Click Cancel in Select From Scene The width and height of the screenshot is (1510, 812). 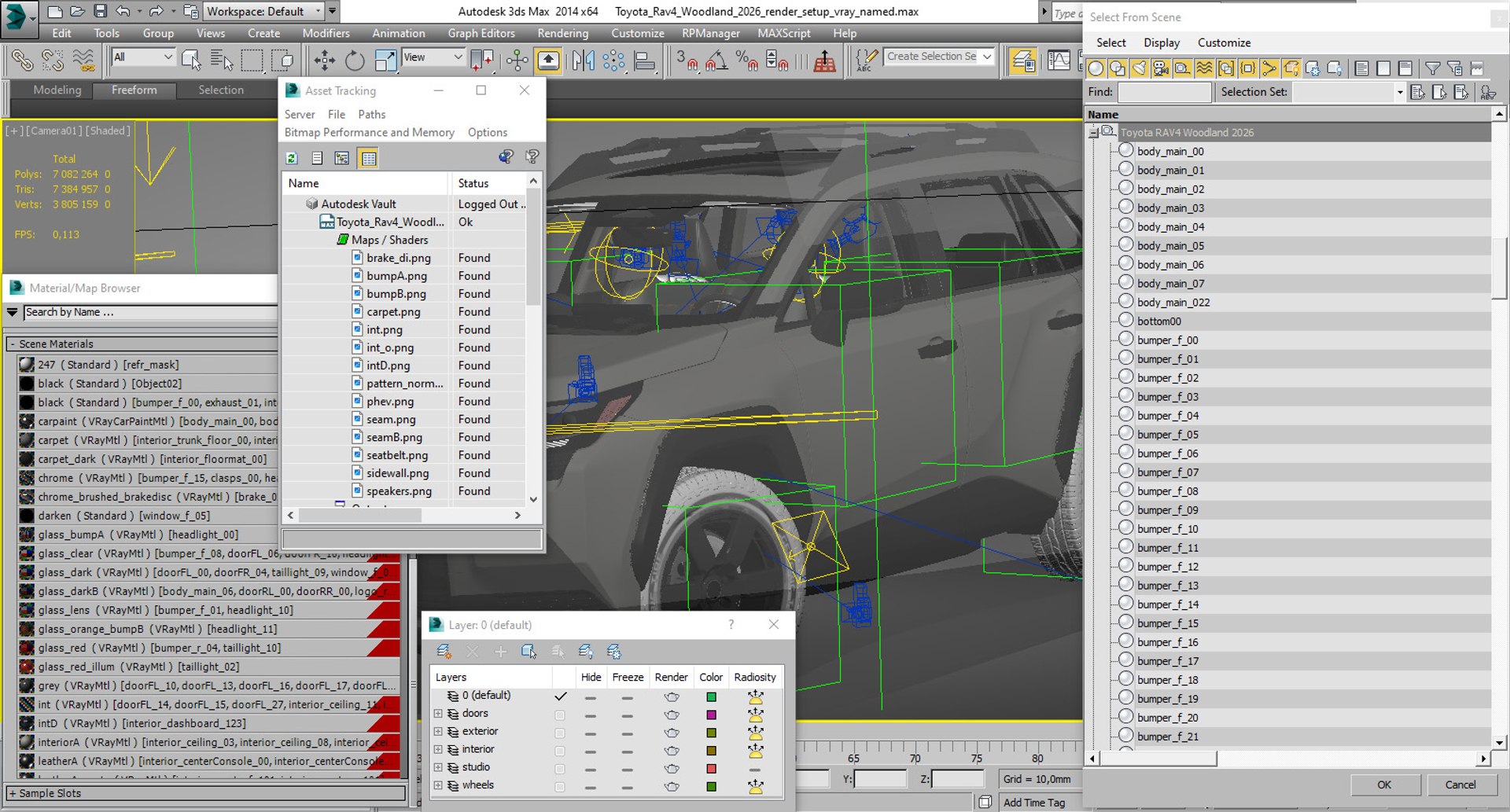(1460, 784)
